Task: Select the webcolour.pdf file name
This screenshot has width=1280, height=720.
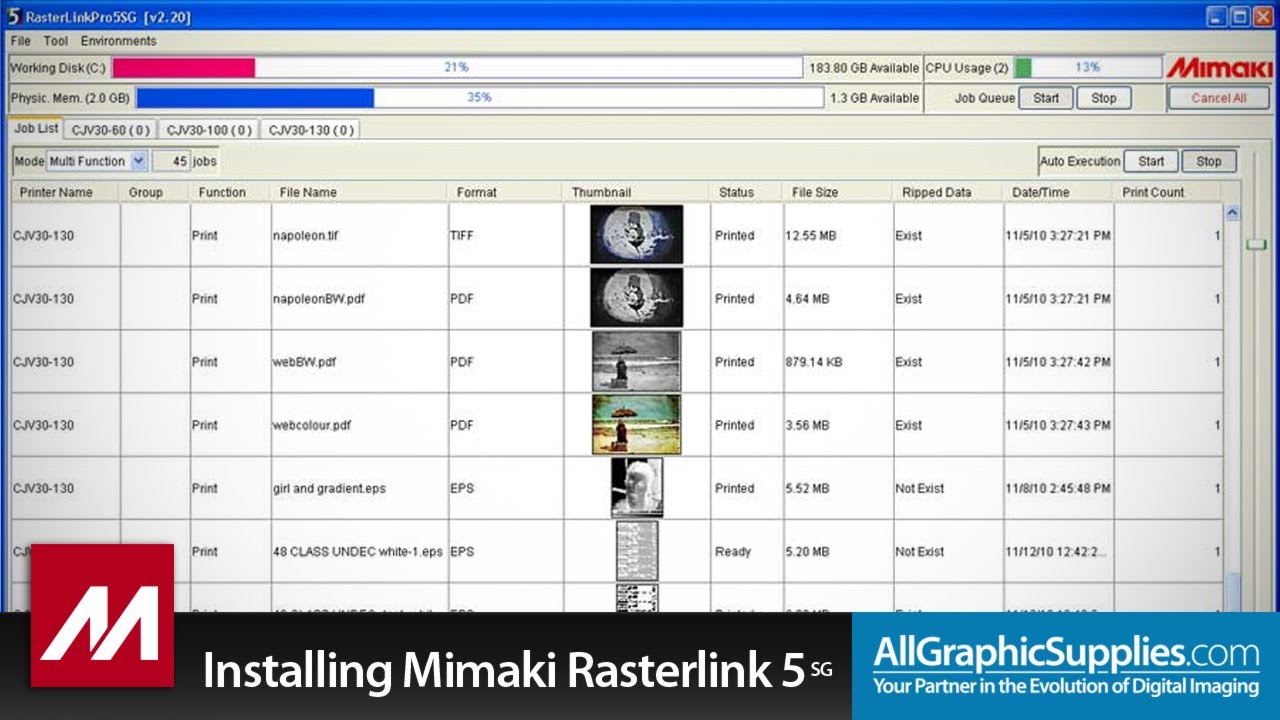Action: (x=312, y=425)
